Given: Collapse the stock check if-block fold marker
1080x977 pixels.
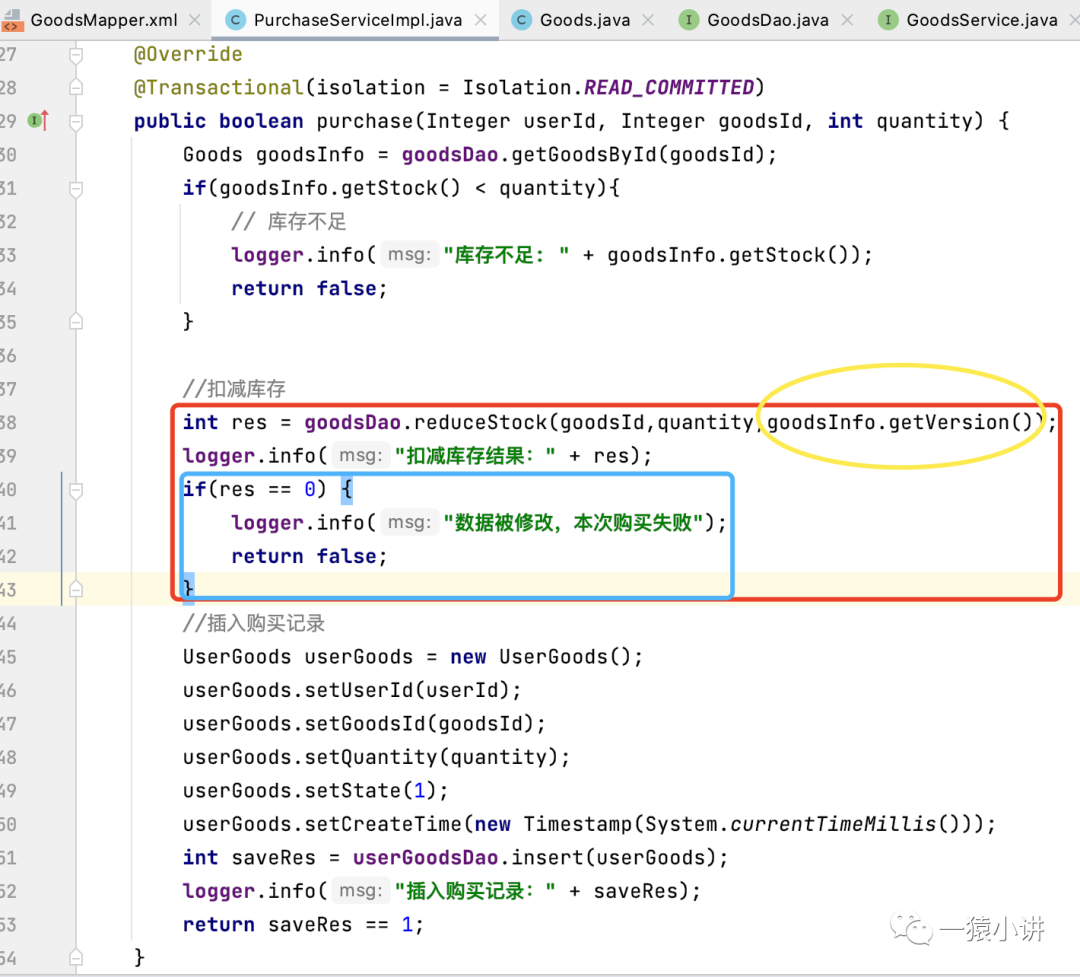Looking at the screenshot, I should 76,188.
